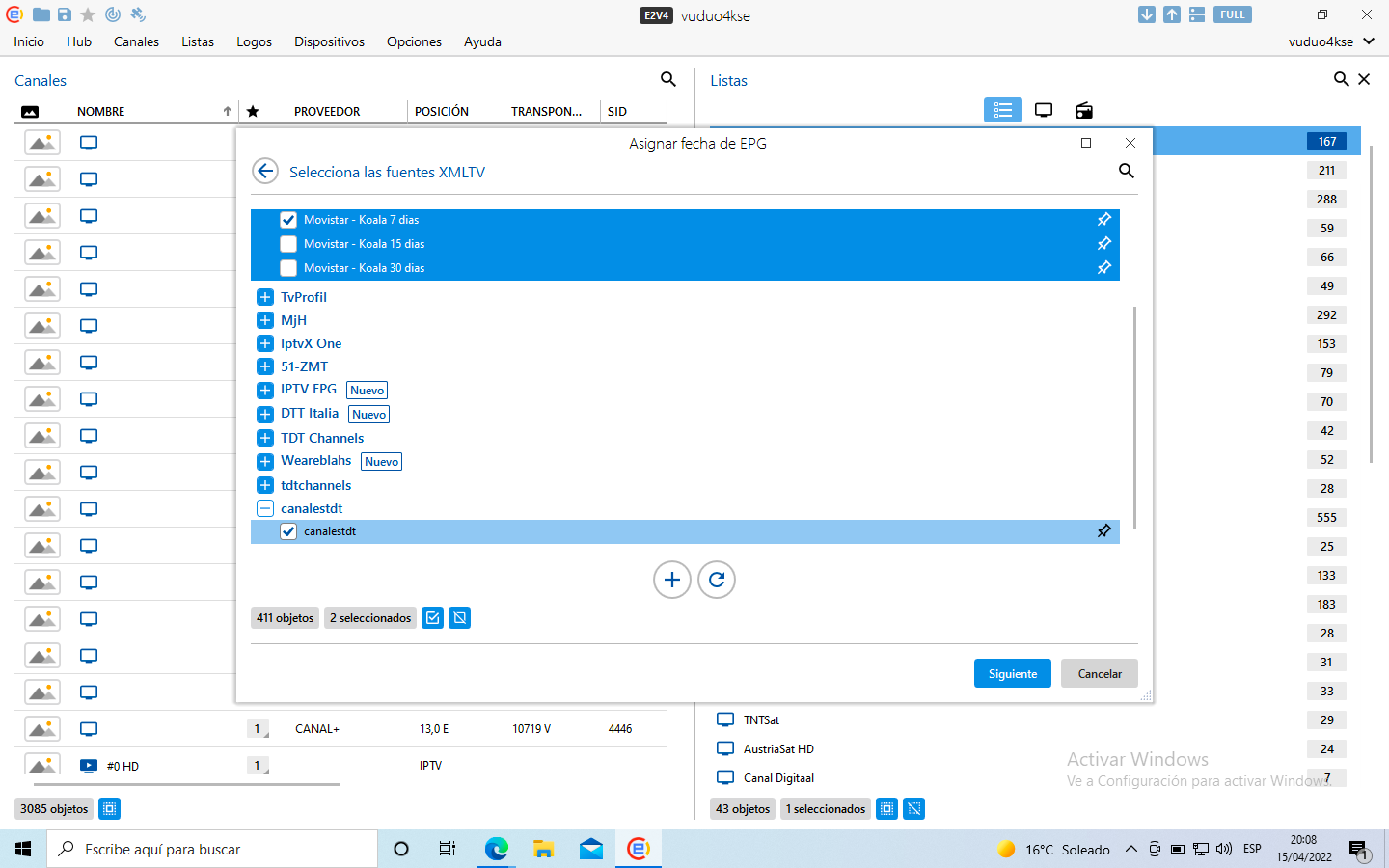Uncheck the canalestdt source checkbox
This screenshot has height=868, width=1389.
coord(288,531)
